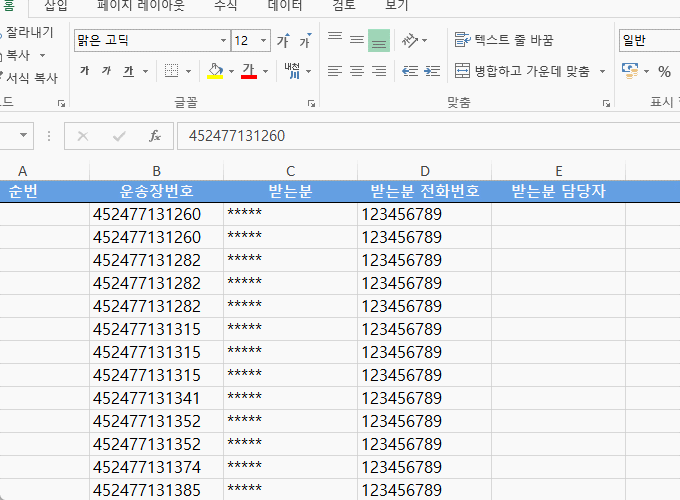Click 서식 복사 format painter

point(29,78)
